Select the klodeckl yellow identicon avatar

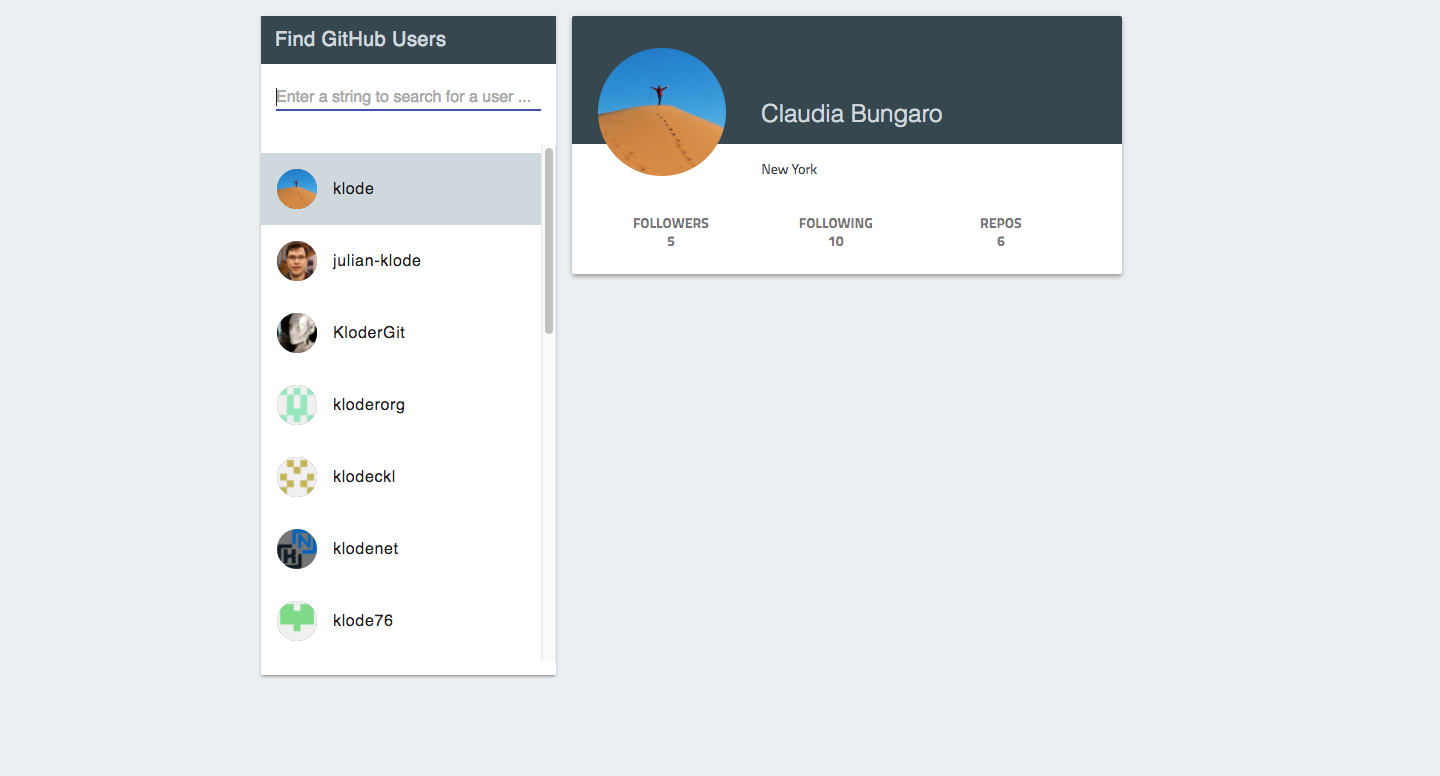click(x=297, y=477)
